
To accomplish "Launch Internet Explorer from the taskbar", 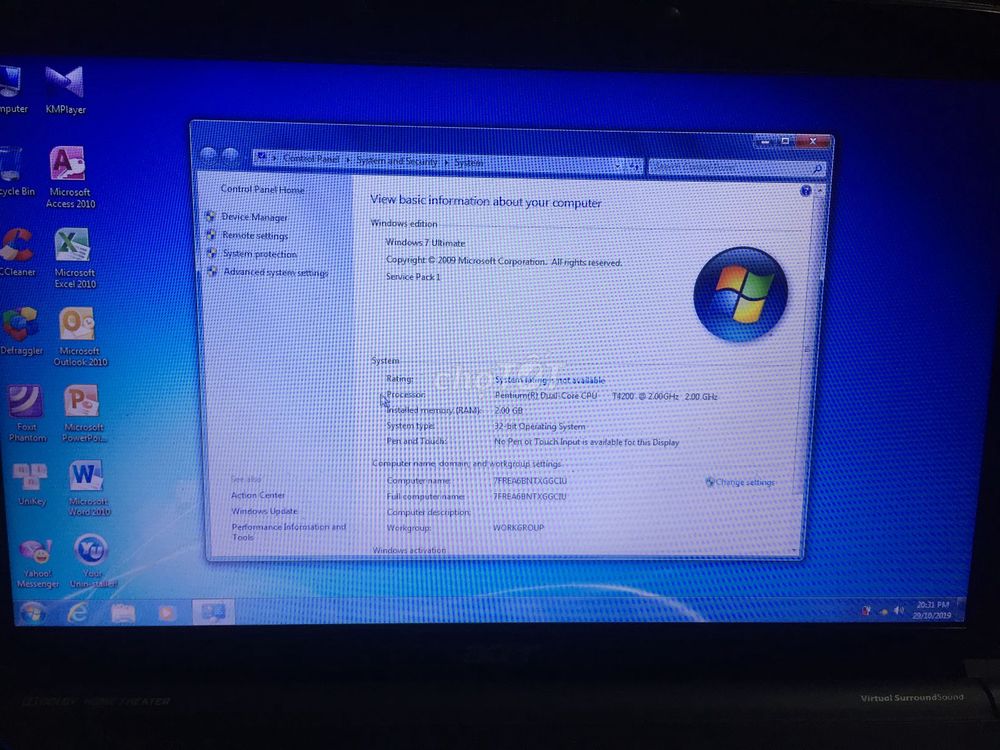I will (78, 613).
